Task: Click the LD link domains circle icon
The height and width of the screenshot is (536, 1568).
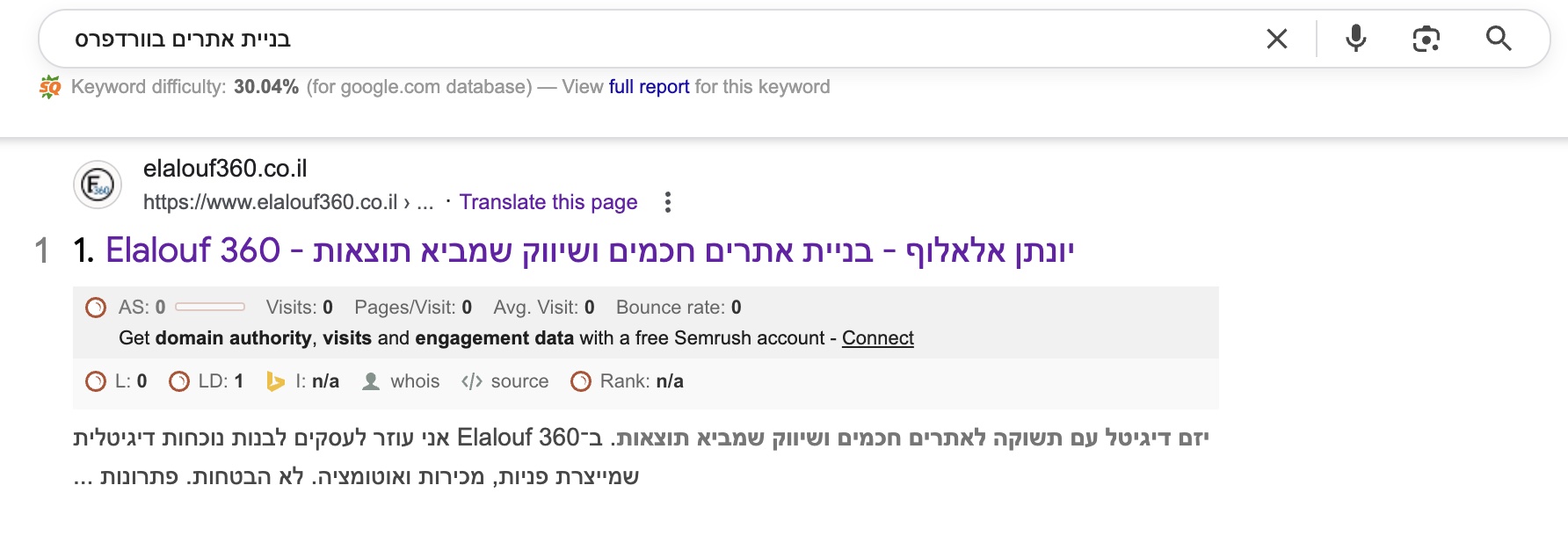Action: point(179,381)
